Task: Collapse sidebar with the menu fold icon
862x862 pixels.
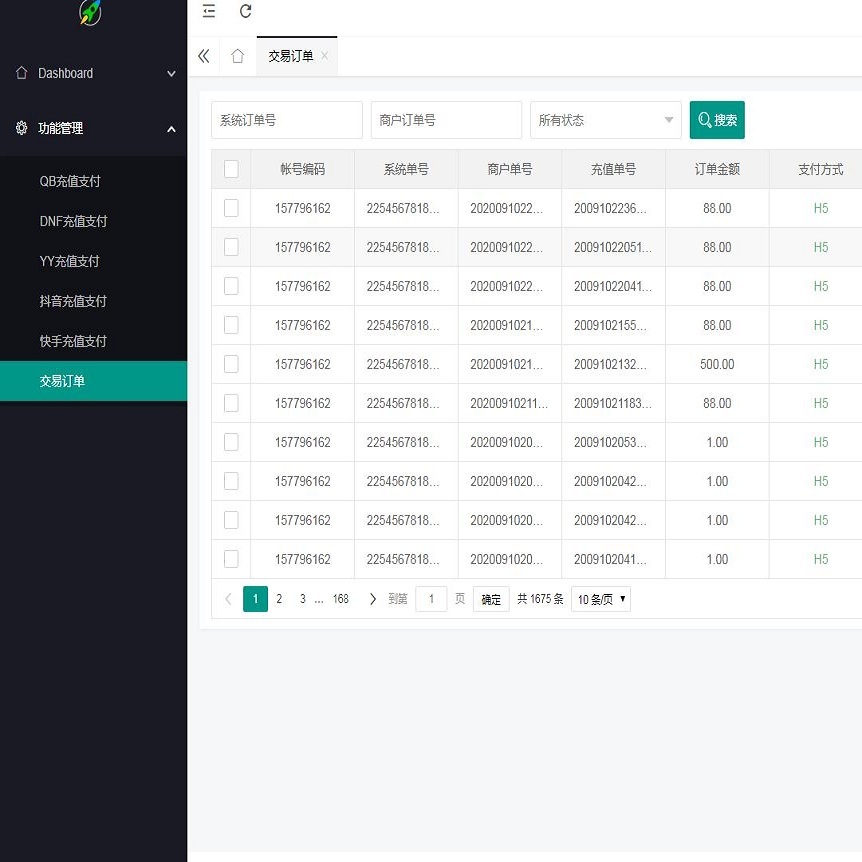Action: [209, 12]
